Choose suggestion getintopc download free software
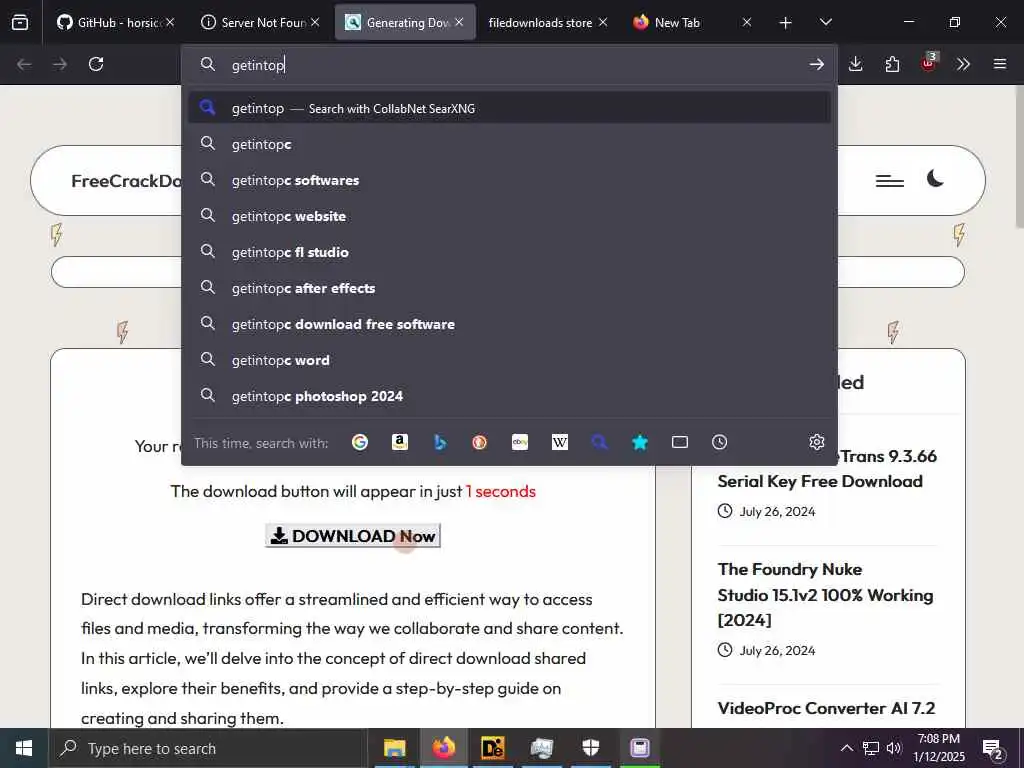1024x768 pixels. pos(509,324)
